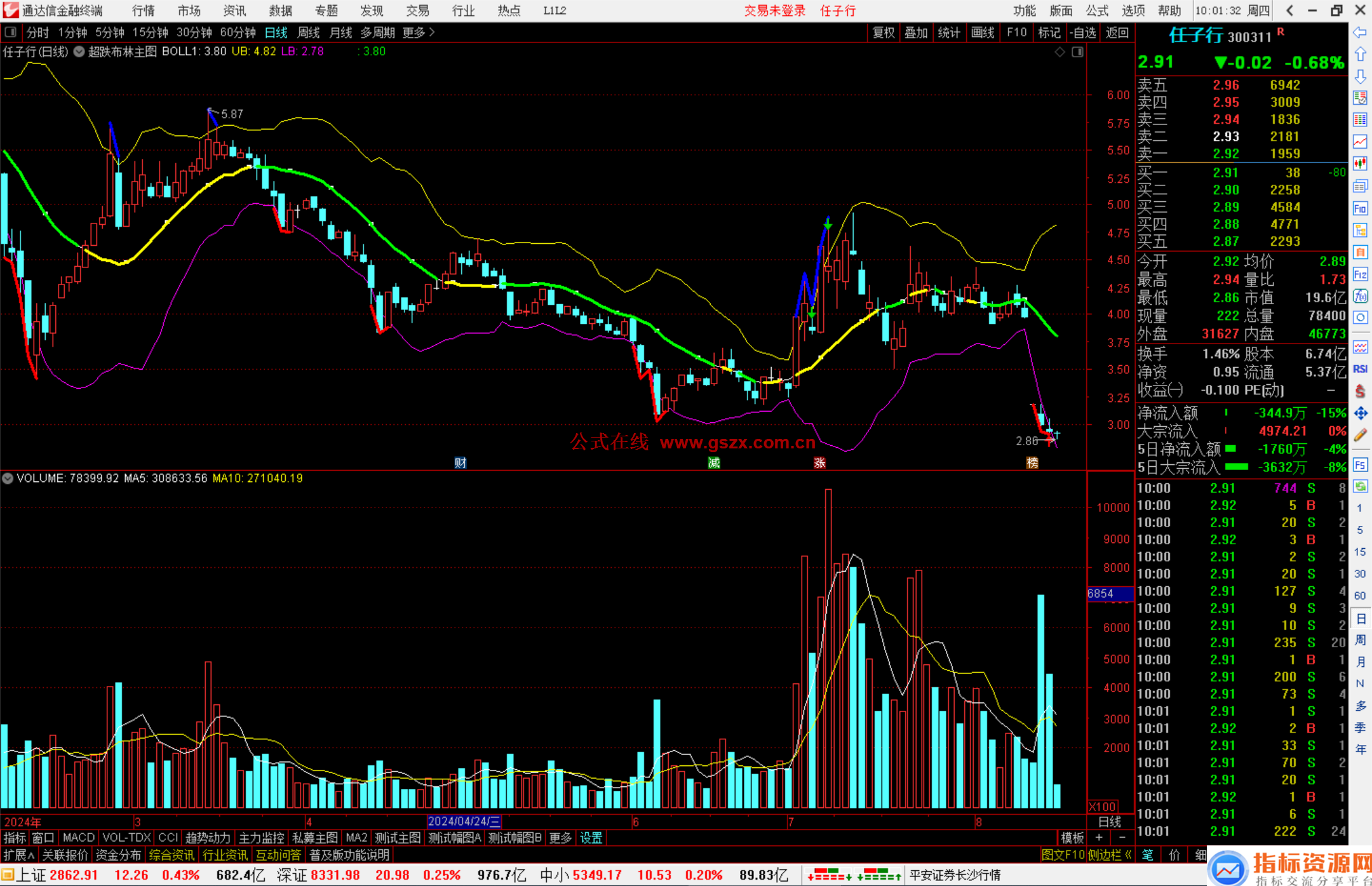Open the f(x) formula manager icon
Screen dimensions: 1372x886
(1360, 296)
